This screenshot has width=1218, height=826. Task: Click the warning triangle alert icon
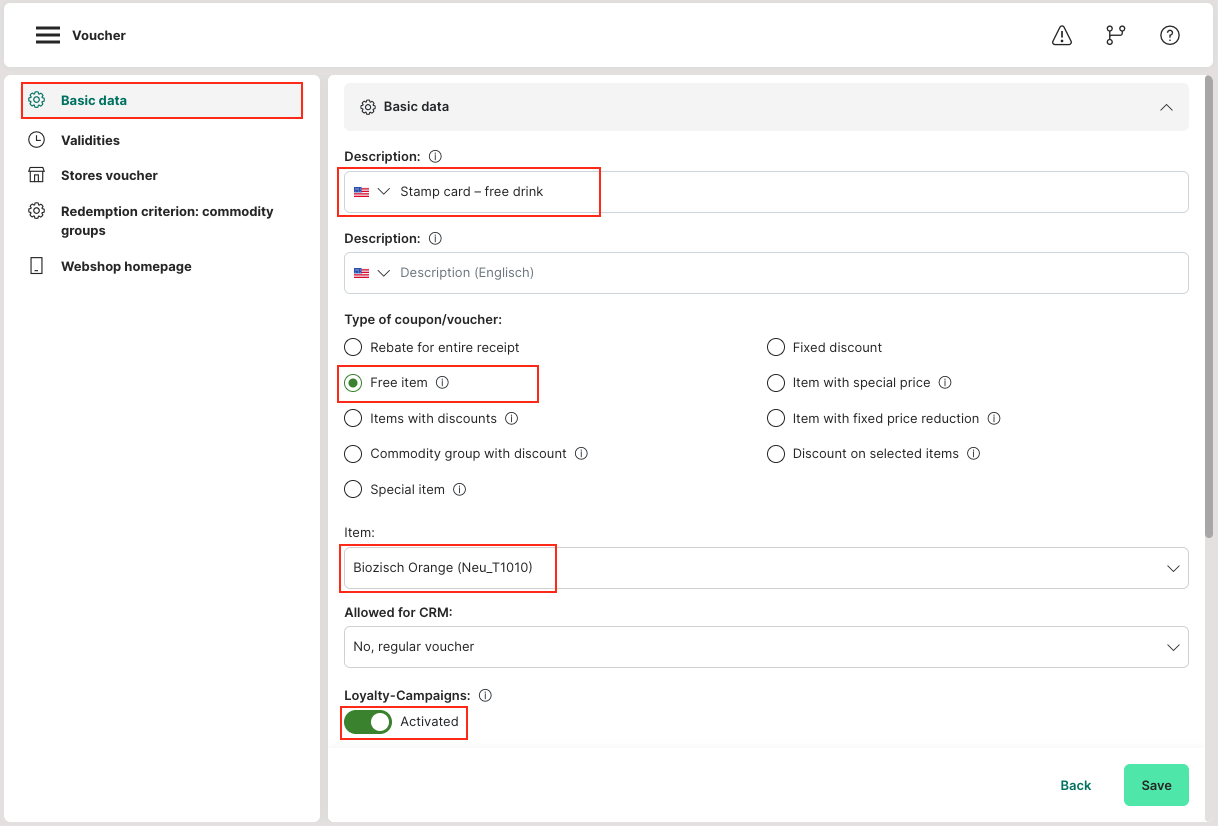(1062, 35)
